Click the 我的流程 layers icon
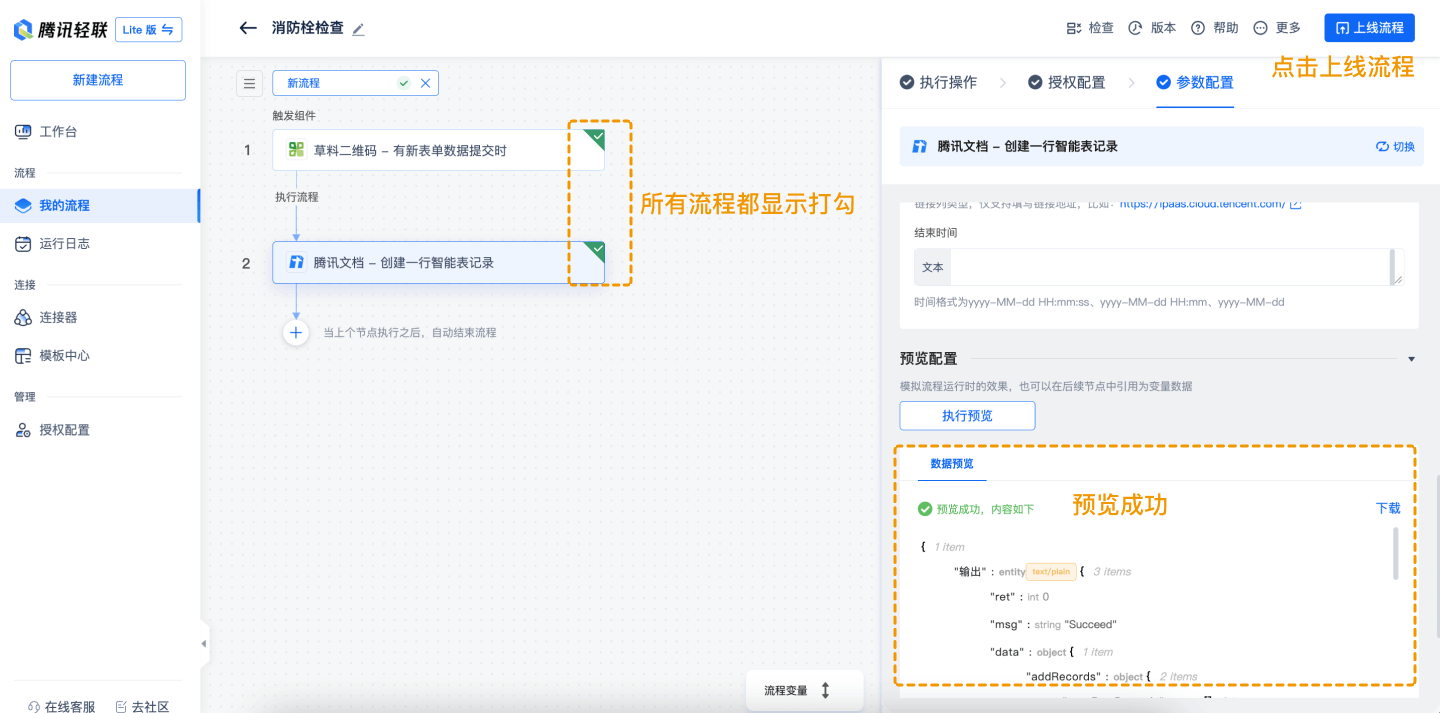The image size is (1440, 713). point(23,205)
